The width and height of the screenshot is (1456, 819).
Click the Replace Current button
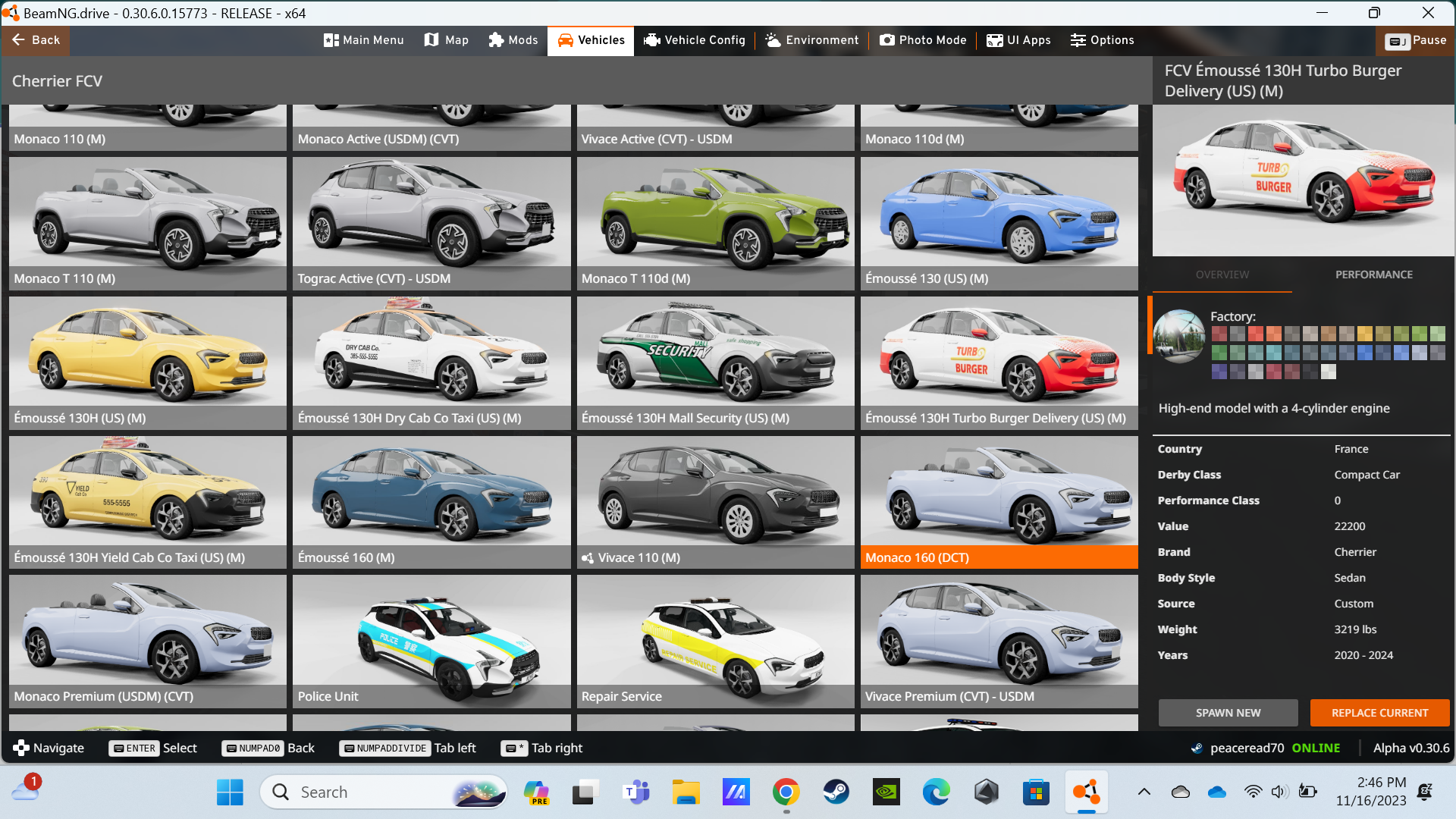coord(1379,713)
